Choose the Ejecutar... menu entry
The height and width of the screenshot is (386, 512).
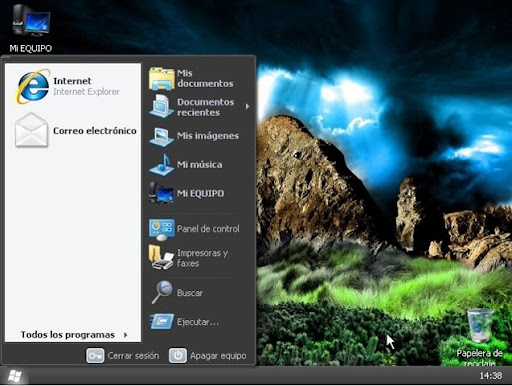click(x=199, y=322)
